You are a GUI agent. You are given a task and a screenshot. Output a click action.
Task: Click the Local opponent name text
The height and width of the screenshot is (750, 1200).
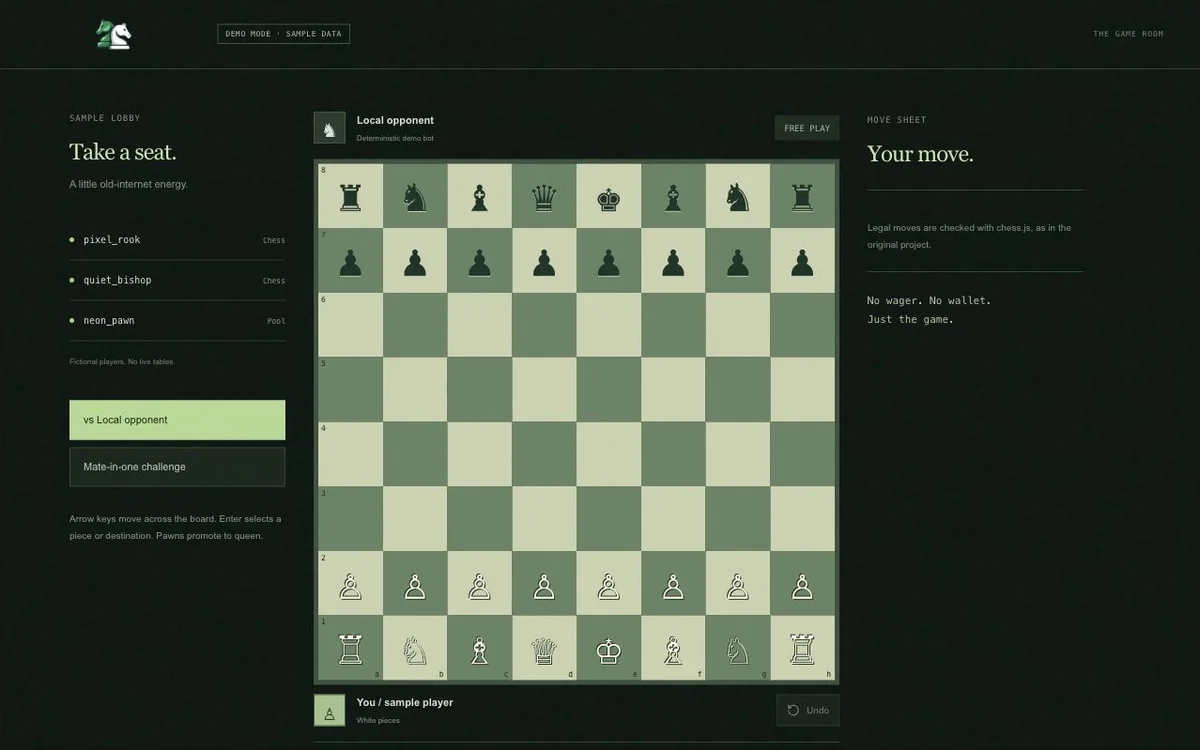pos(395,120)
